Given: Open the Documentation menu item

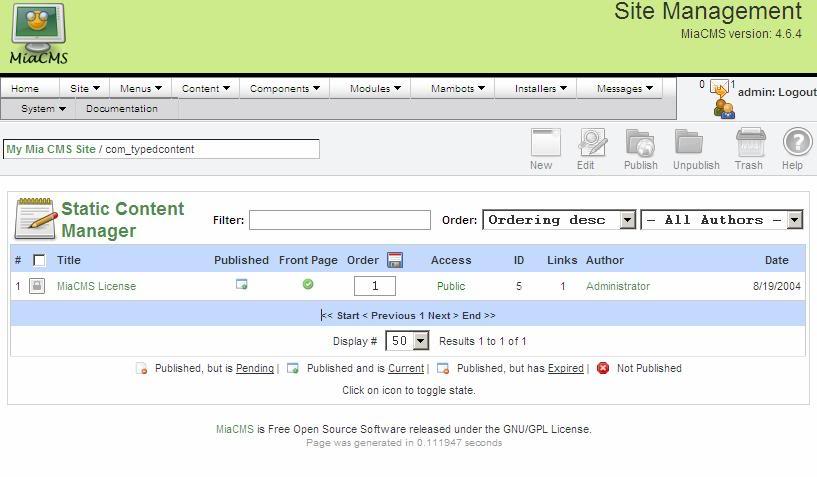Looking at the screenshot, I should (x=121, y=108).
